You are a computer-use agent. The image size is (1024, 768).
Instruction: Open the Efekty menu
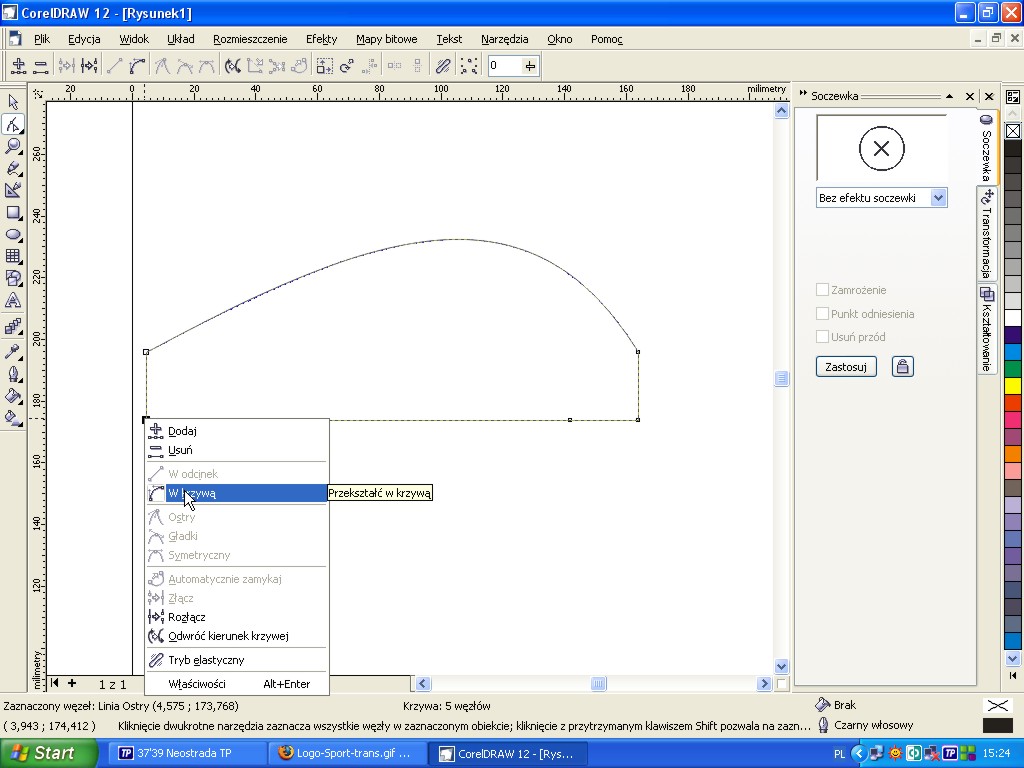321,39
